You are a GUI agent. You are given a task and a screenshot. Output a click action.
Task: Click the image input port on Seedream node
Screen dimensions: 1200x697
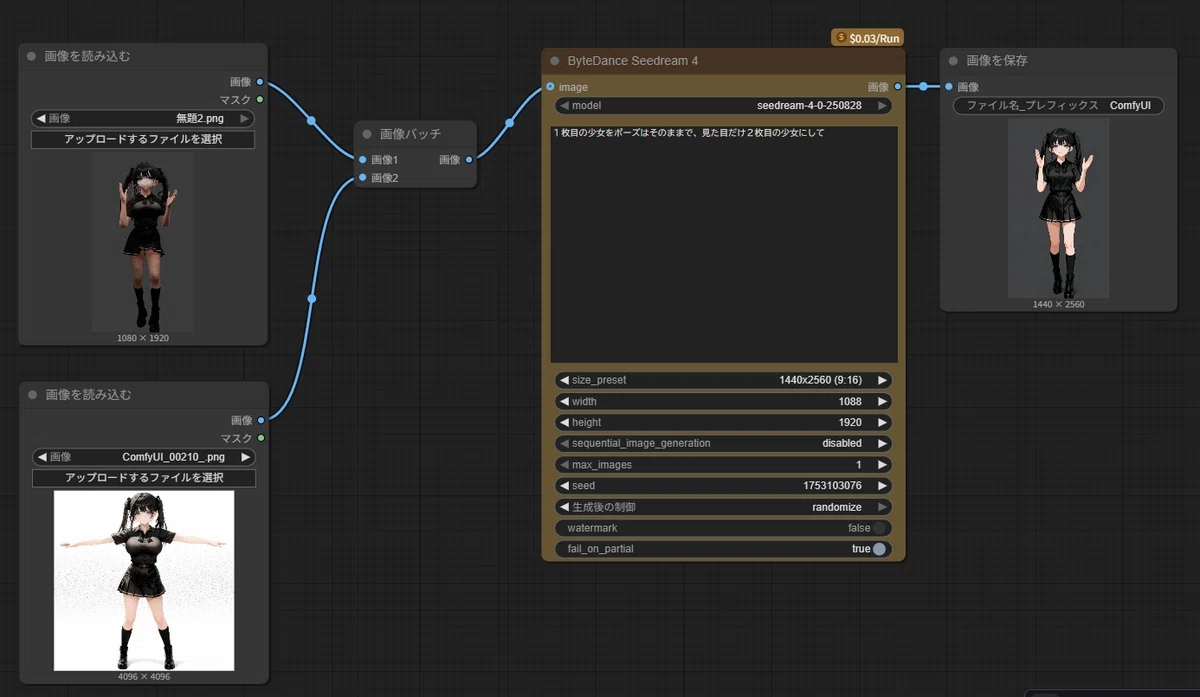pyautogui.click(x=550, y=87)
